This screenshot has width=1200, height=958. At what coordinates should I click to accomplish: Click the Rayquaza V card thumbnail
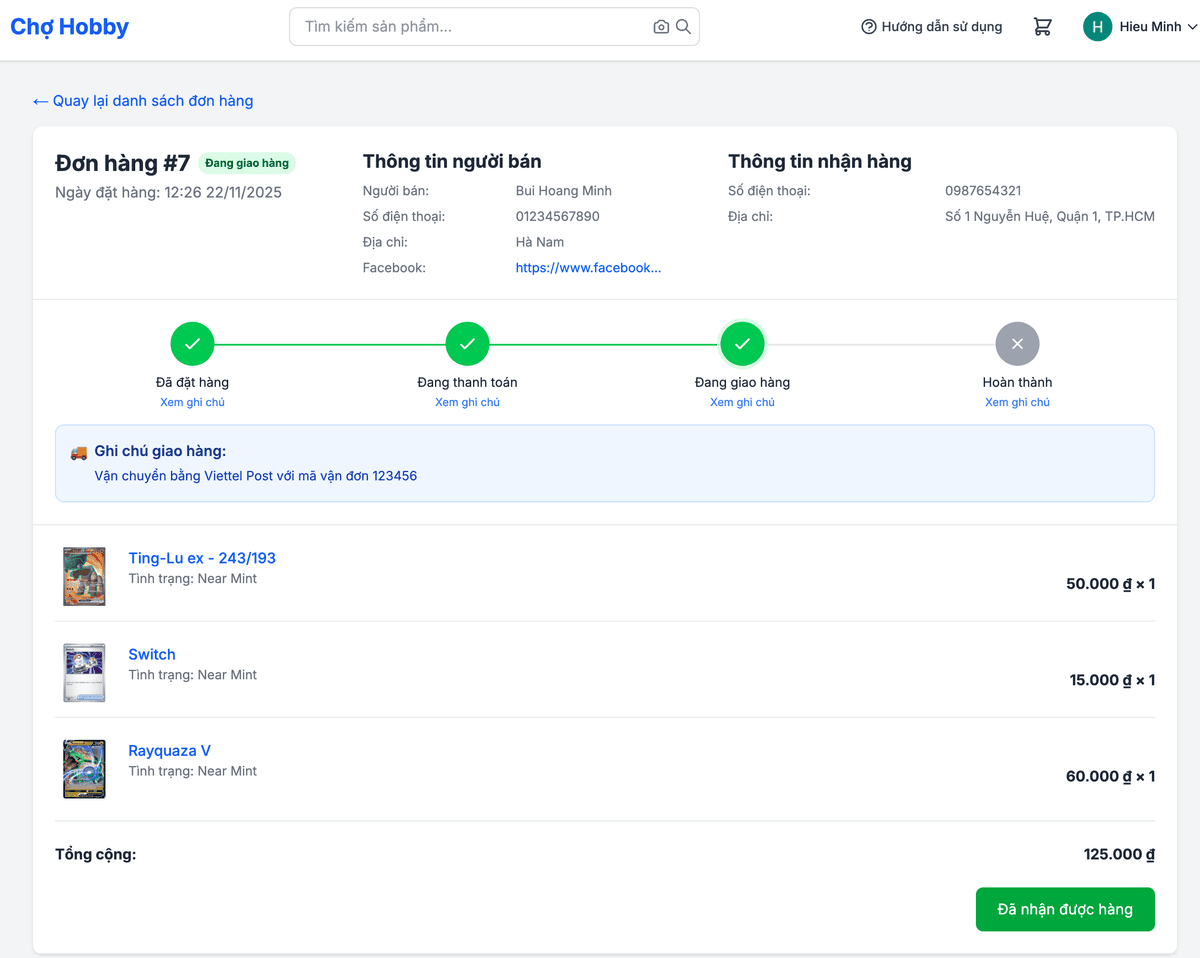(84, 769)
